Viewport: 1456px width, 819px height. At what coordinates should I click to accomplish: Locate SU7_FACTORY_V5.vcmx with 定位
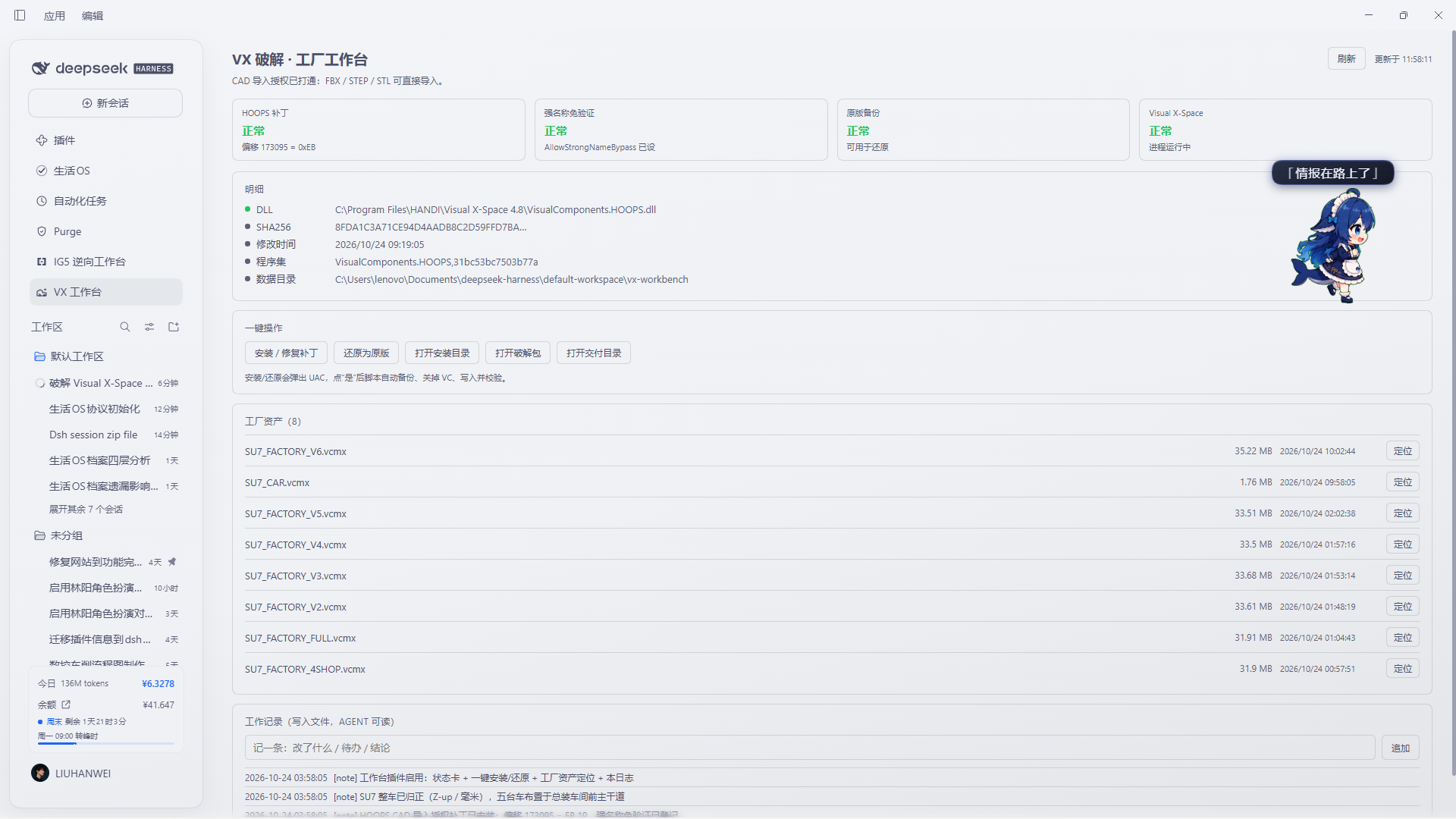point(1403,513)
